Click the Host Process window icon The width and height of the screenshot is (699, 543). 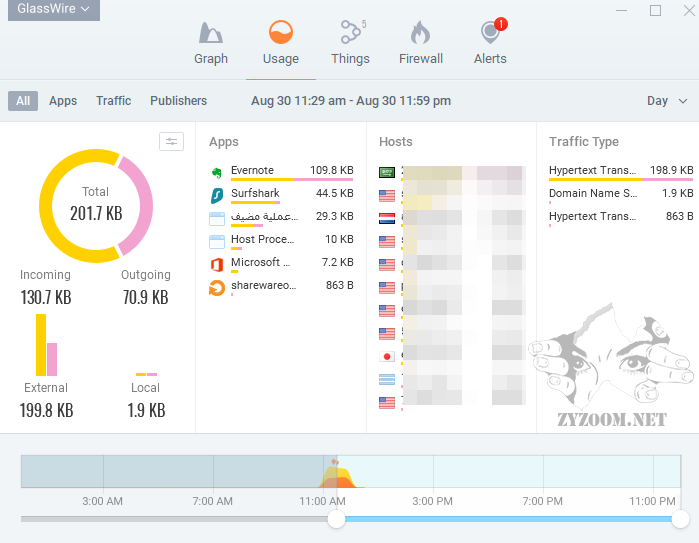click(x=217, y=242)
